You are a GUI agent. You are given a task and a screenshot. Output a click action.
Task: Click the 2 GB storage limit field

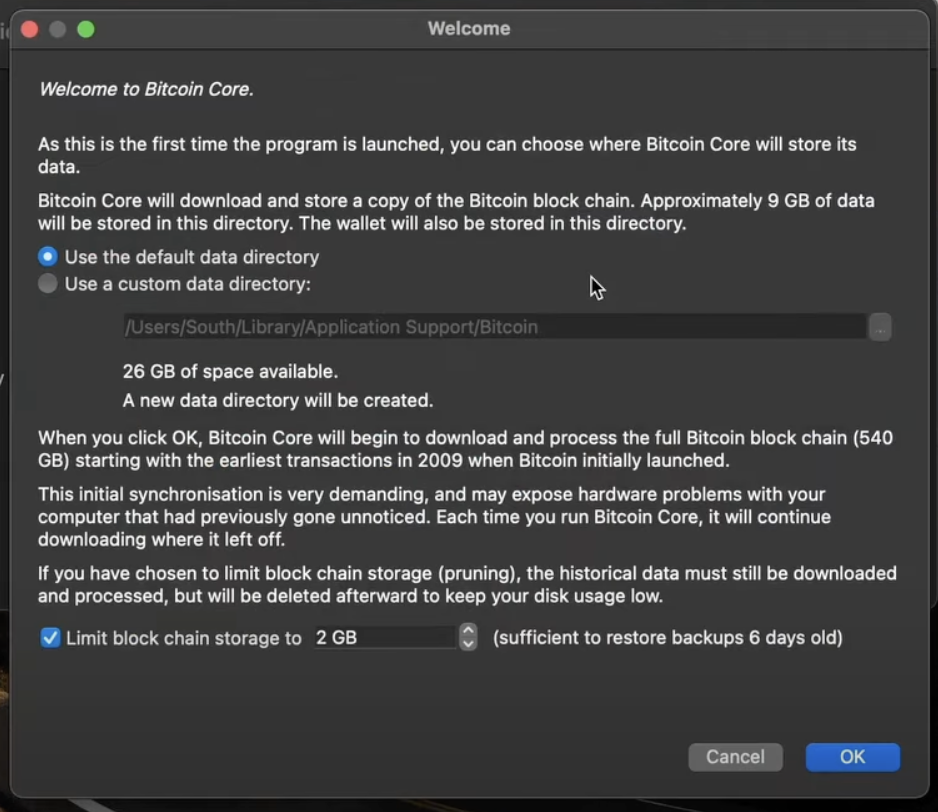point(385,637)
